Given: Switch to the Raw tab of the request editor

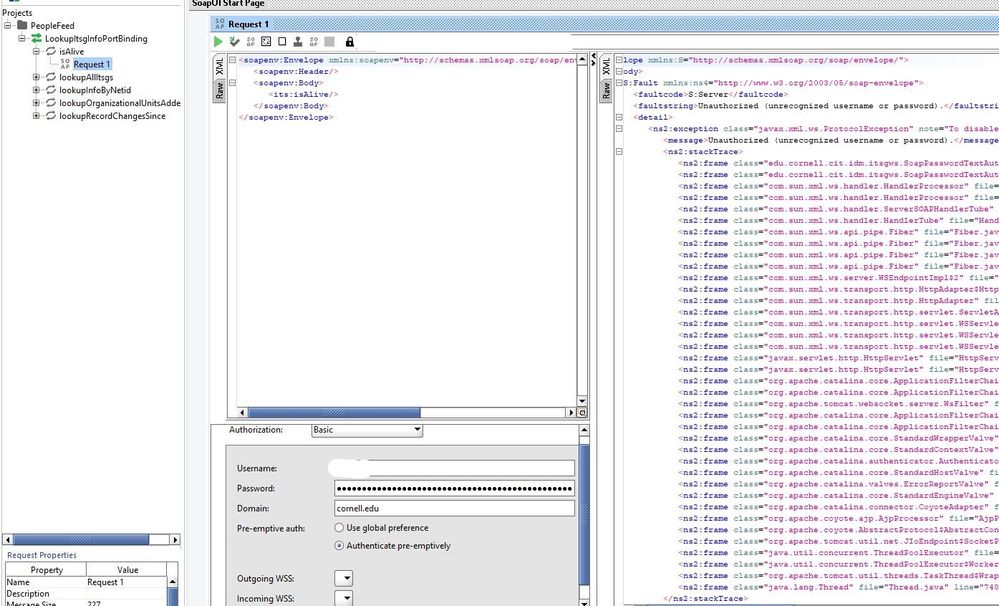Looking at the screenshot, I should click(x=220, y=91).
